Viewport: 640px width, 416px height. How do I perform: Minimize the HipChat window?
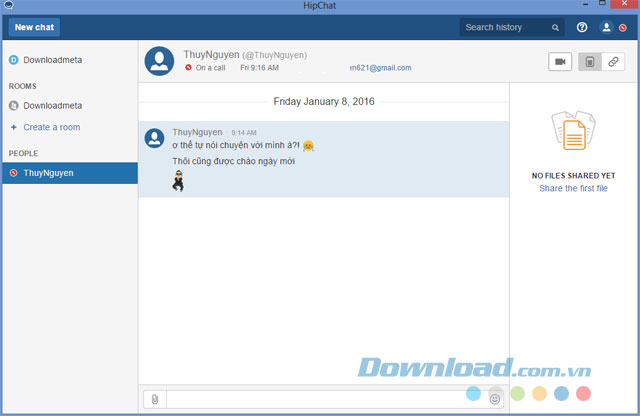point(586,4)
